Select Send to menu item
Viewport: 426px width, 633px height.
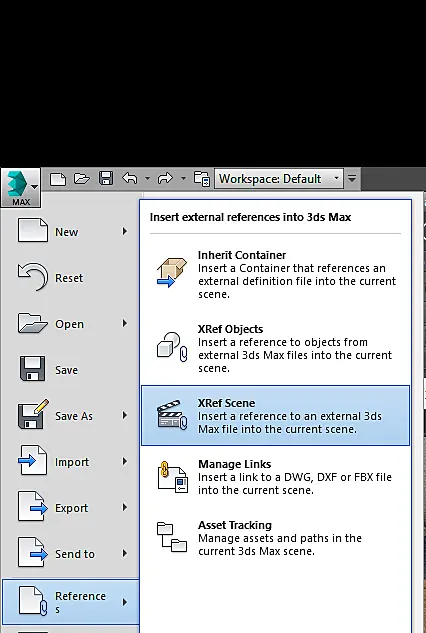tap(71, 554)
